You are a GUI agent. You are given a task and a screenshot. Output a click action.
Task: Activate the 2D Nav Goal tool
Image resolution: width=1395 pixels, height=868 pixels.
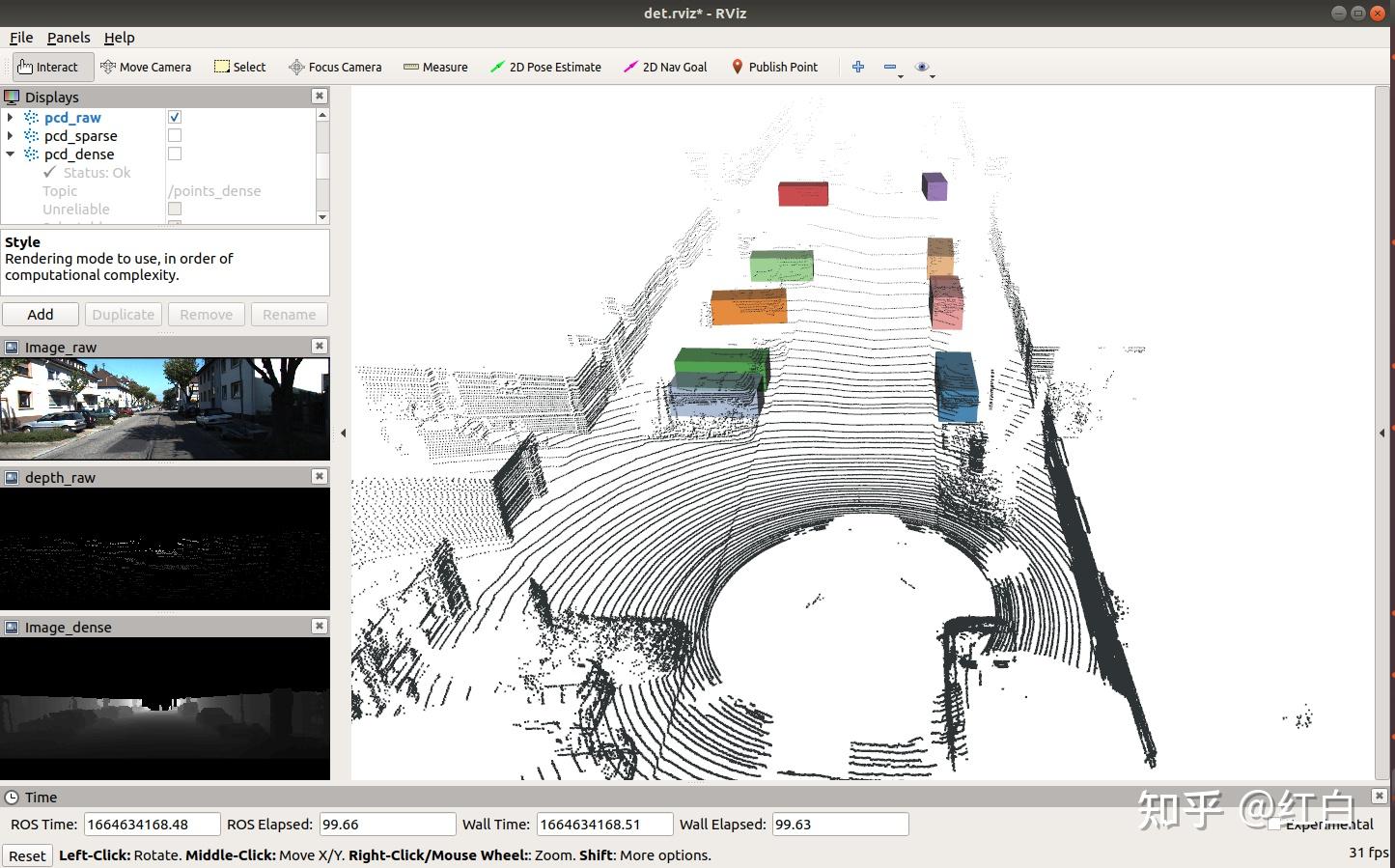click(665, 67)
